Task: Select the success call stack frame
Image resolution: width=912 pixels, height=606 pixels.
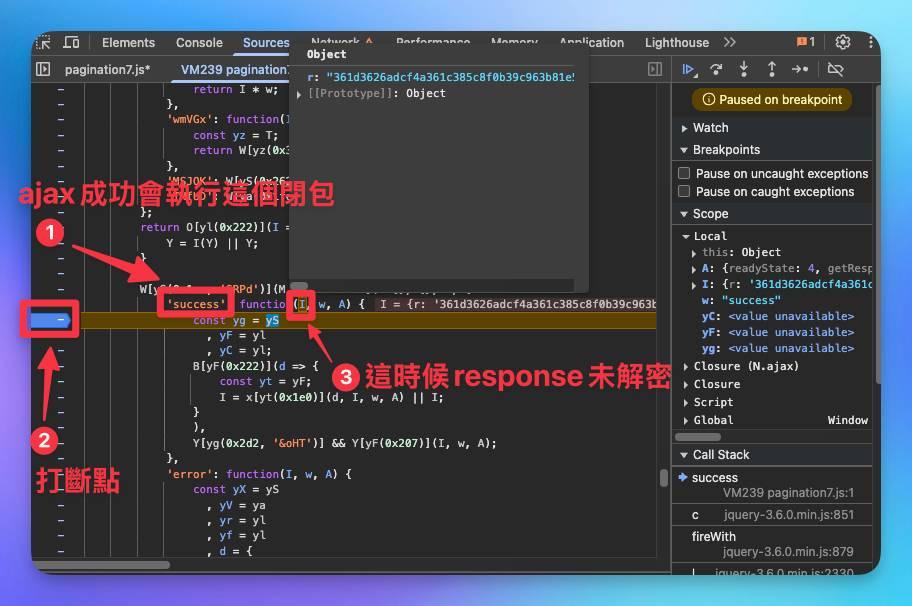Action: pyautogui.click(x=714, y=477)
